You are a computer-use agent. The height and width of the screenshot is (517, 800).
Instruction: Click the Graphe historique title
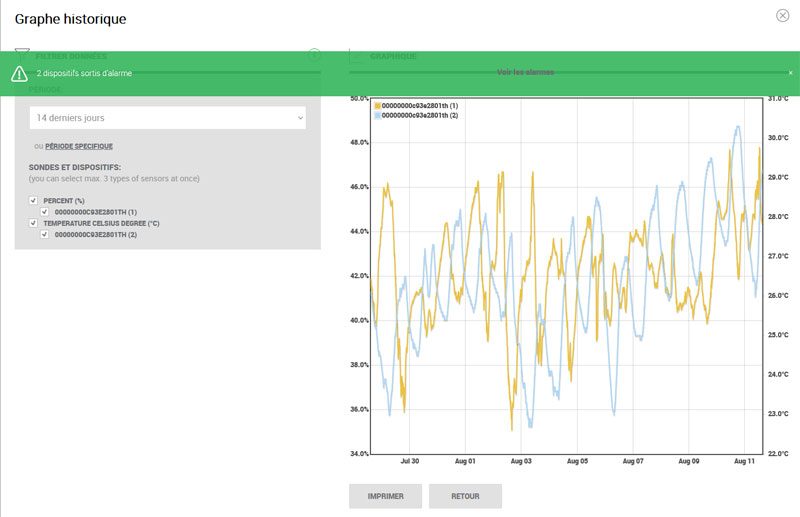(70, 19)
